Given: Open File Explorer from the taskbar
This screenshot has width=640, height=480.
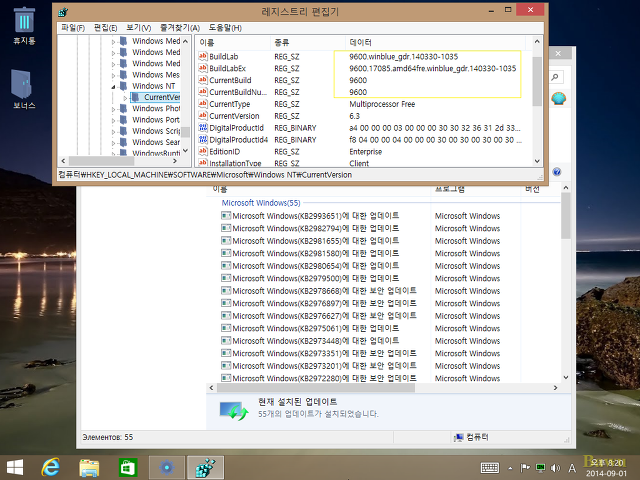Looking at the screenshot, I should coord(89,467).
